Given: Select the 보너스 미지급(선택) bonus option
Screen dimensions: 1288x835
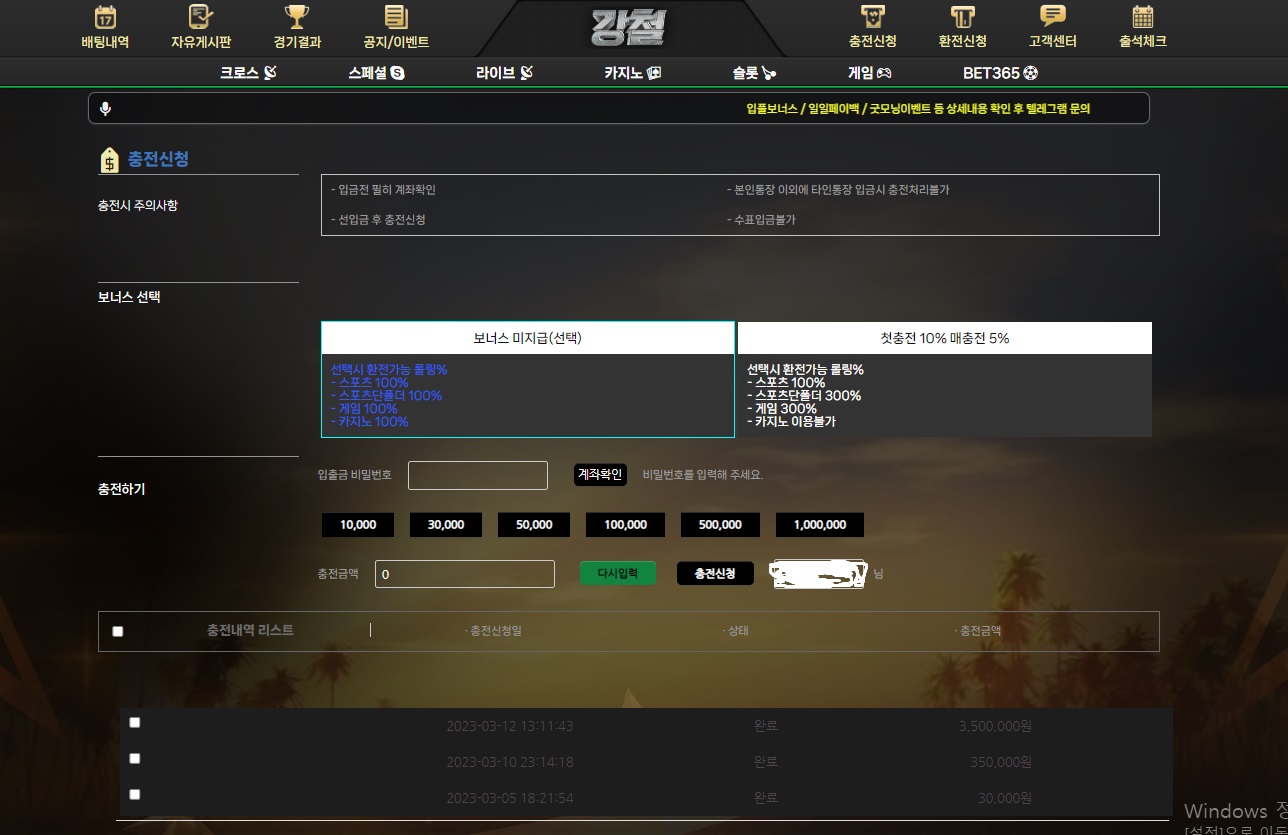Looking at the screenshot, I should pyautogui.click(x=527, y=338).
